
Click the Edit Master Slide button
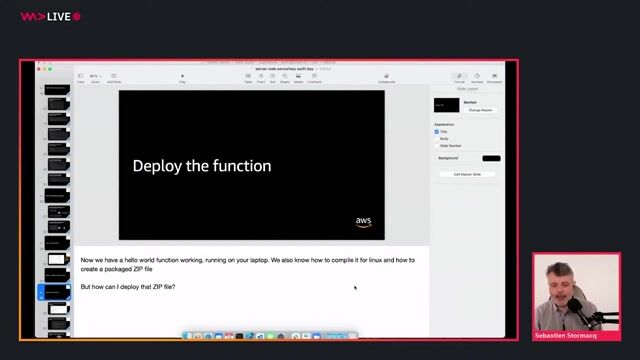pyautogui.click(x=467, y=174)
